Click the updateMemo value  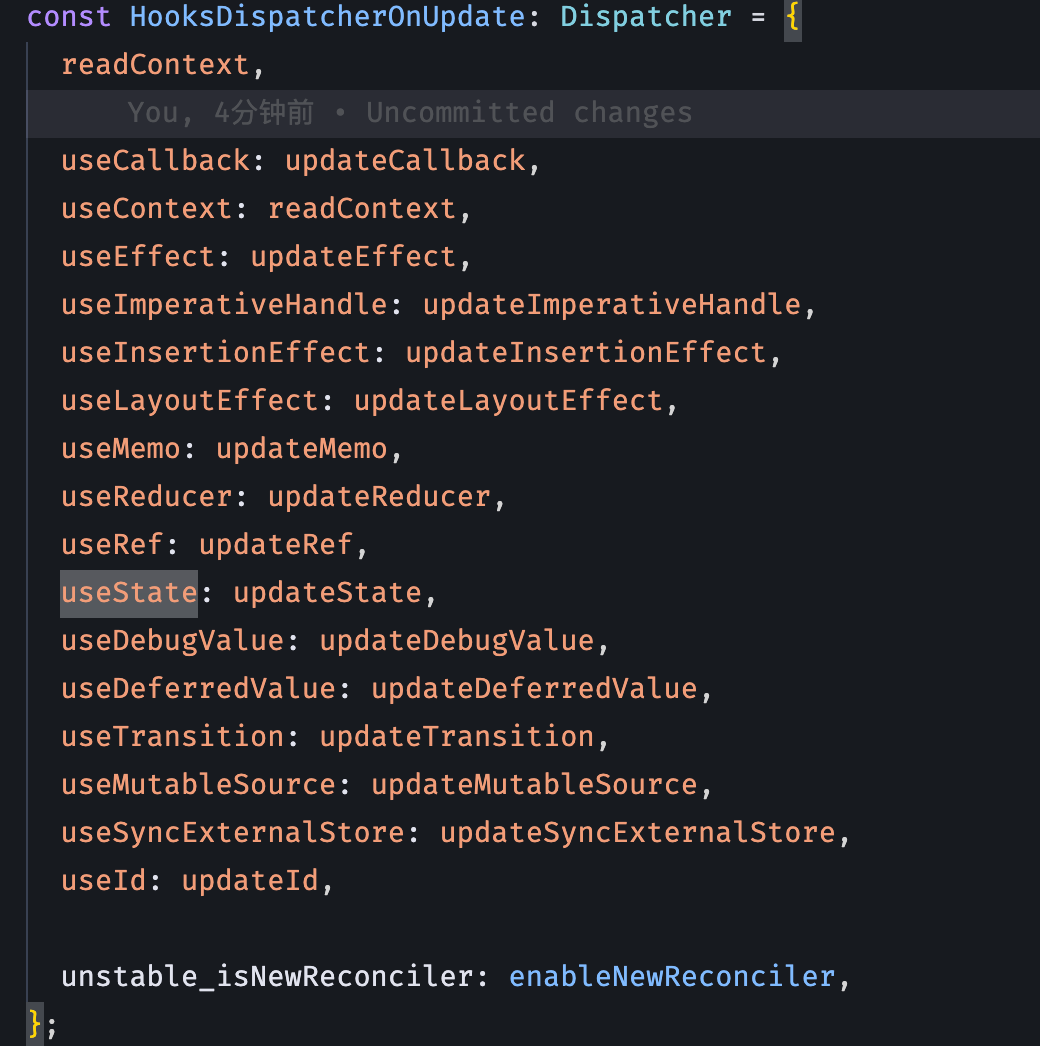coord(301,449)
